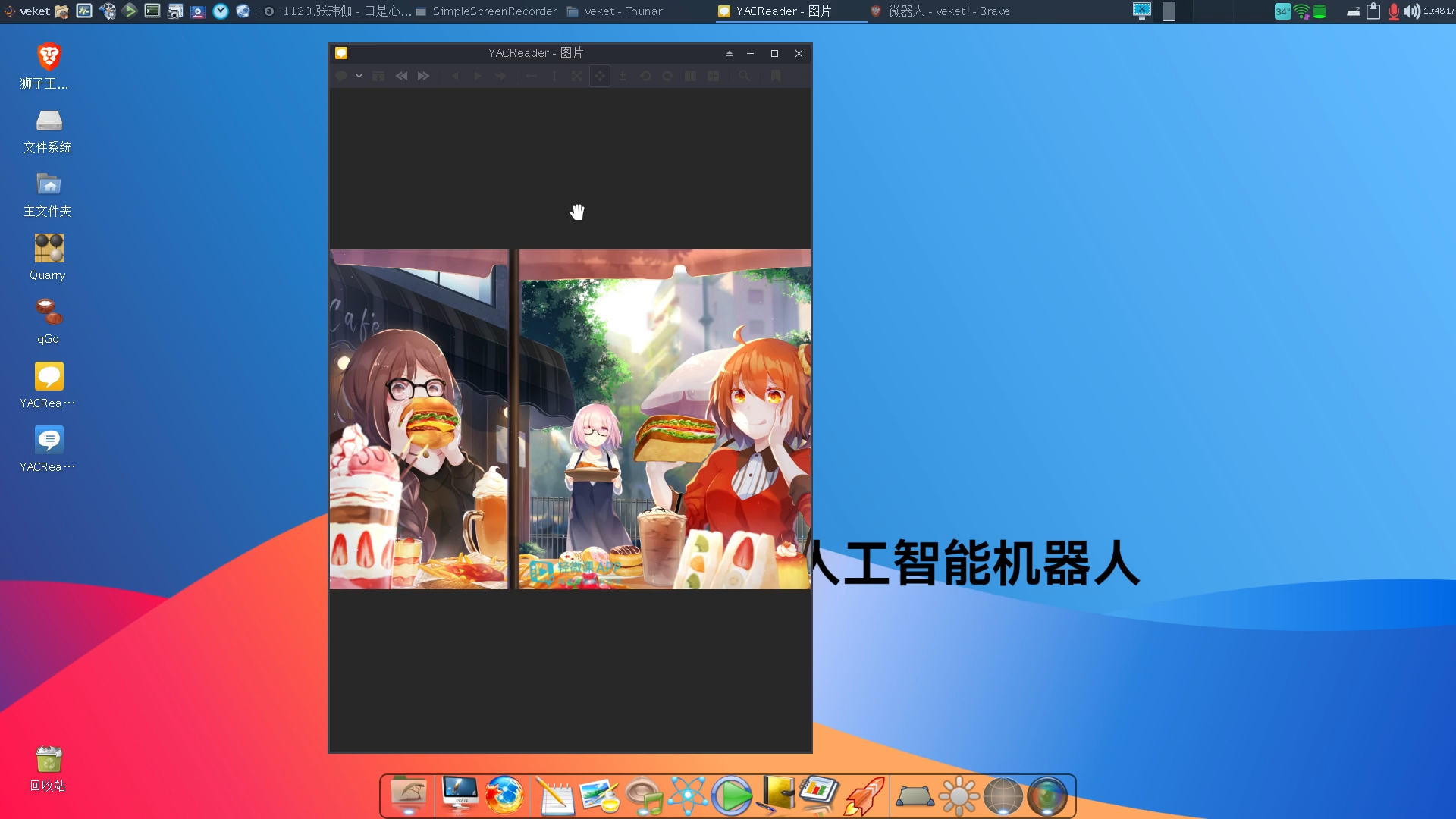1456x819 pixels.
Task: Click the green play button dock icon
Action: click(732, 796)
